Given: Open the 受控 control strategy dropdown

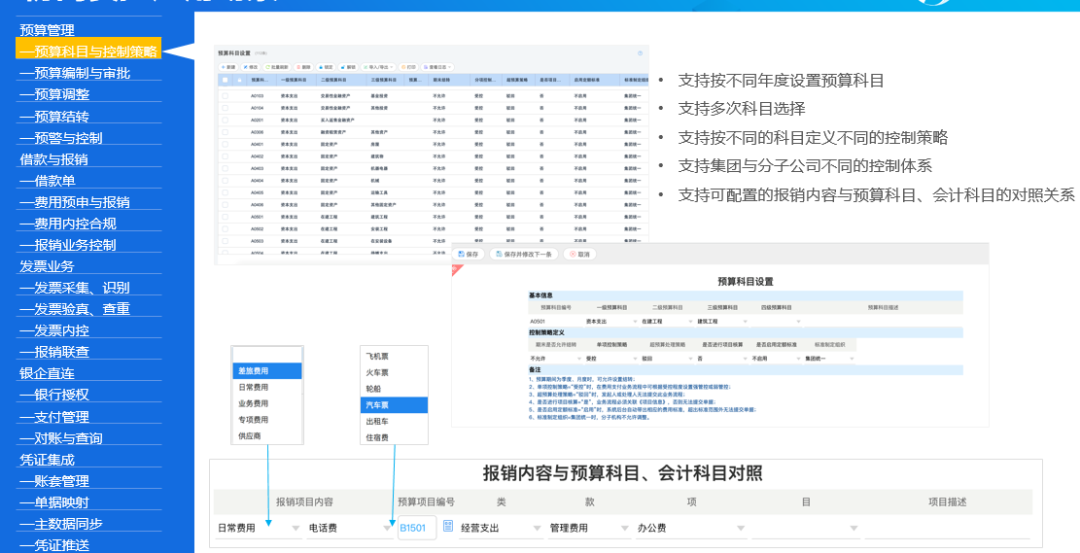Looking at the screenshot, I should pyautogui.click(x=612, y=358).
